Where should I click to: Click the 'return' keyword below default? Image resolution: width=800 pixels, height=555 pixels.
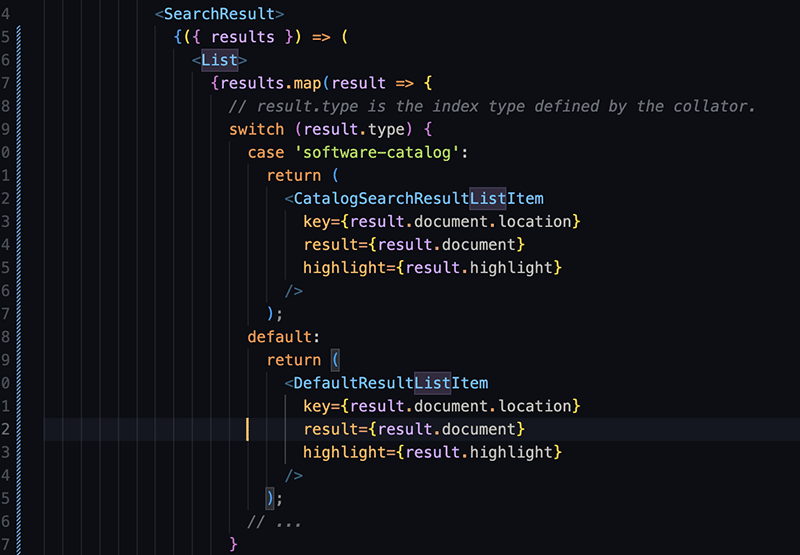[293, 360]
